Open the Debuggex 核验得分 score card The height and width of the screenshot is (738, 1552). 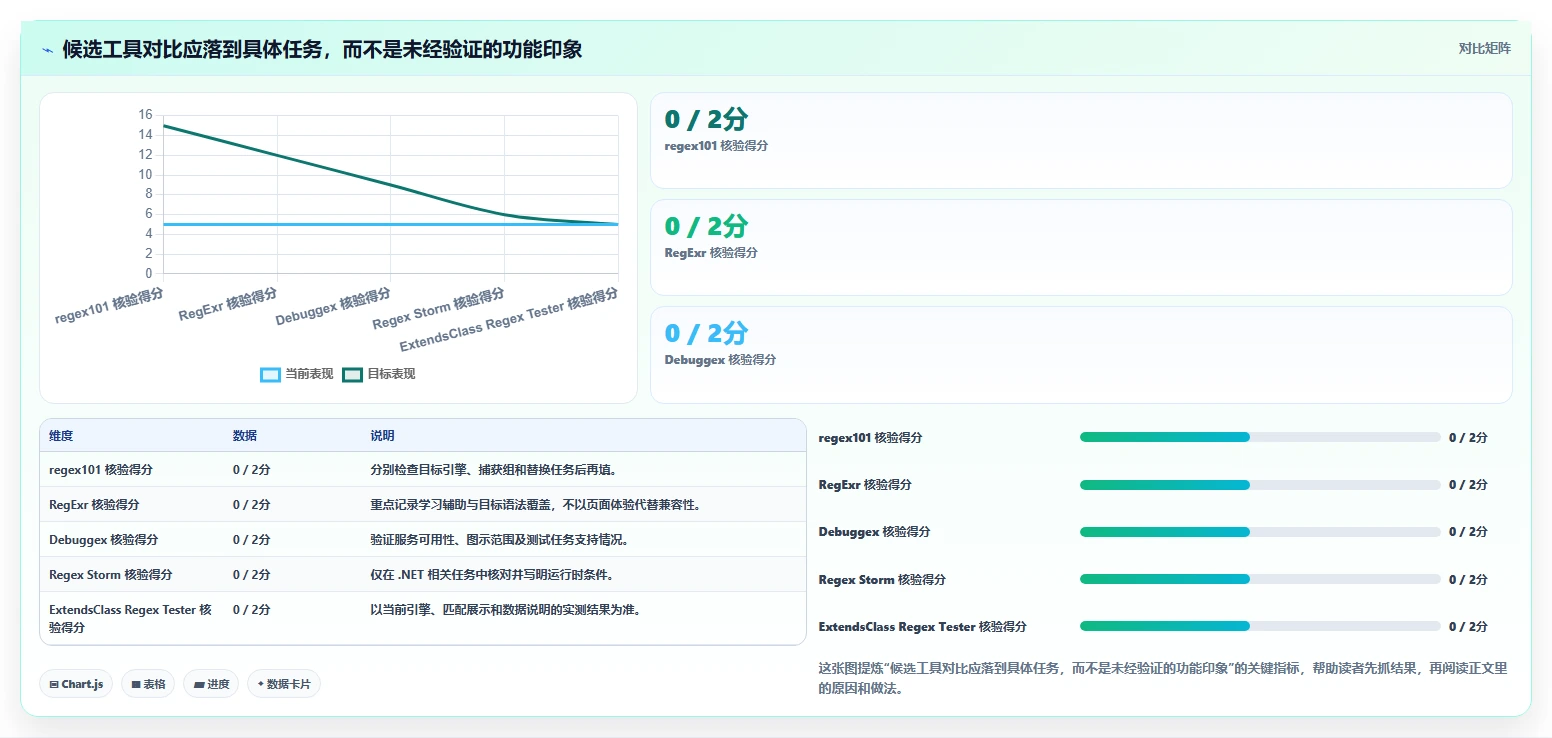pyautogui.click(x=1081, y=355)
